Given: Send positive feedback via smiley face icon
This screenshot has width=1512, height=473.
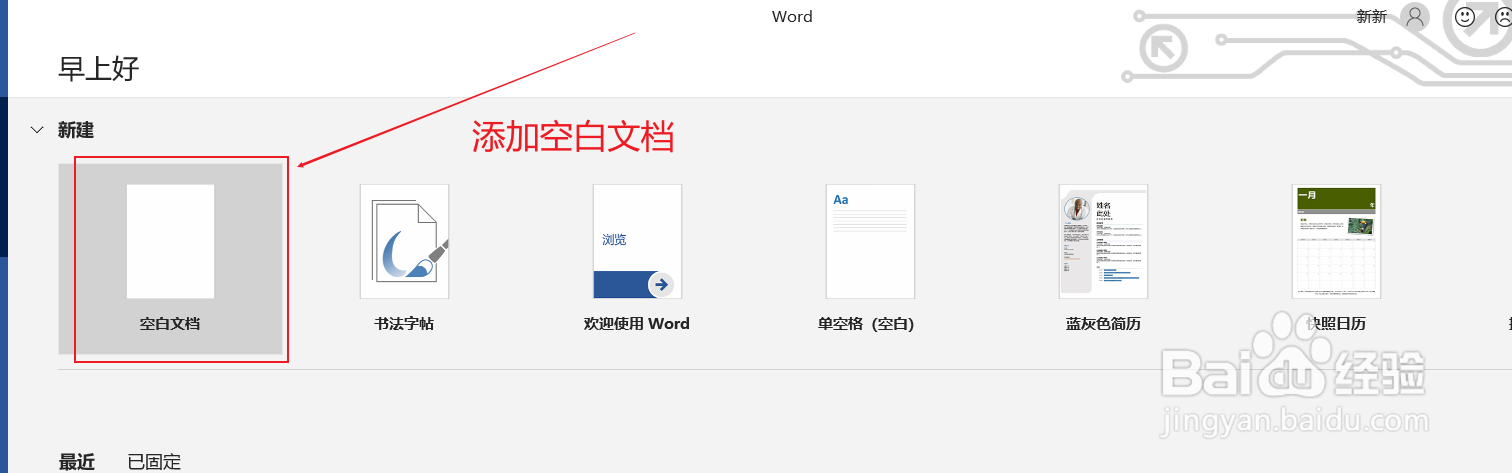Looking at the screenshot, I should click(x=1465, y=17).
